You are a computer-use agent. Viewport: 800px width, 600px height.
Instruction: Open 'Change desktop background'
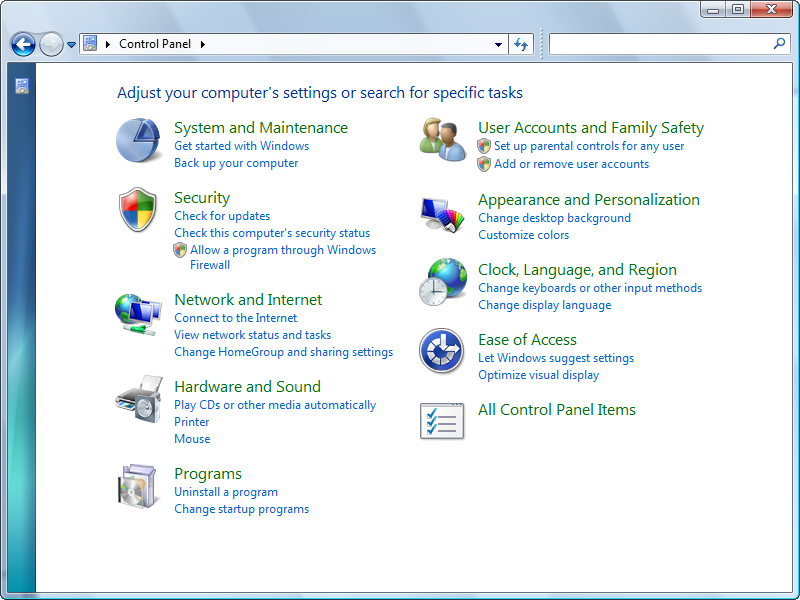point(553,217)
